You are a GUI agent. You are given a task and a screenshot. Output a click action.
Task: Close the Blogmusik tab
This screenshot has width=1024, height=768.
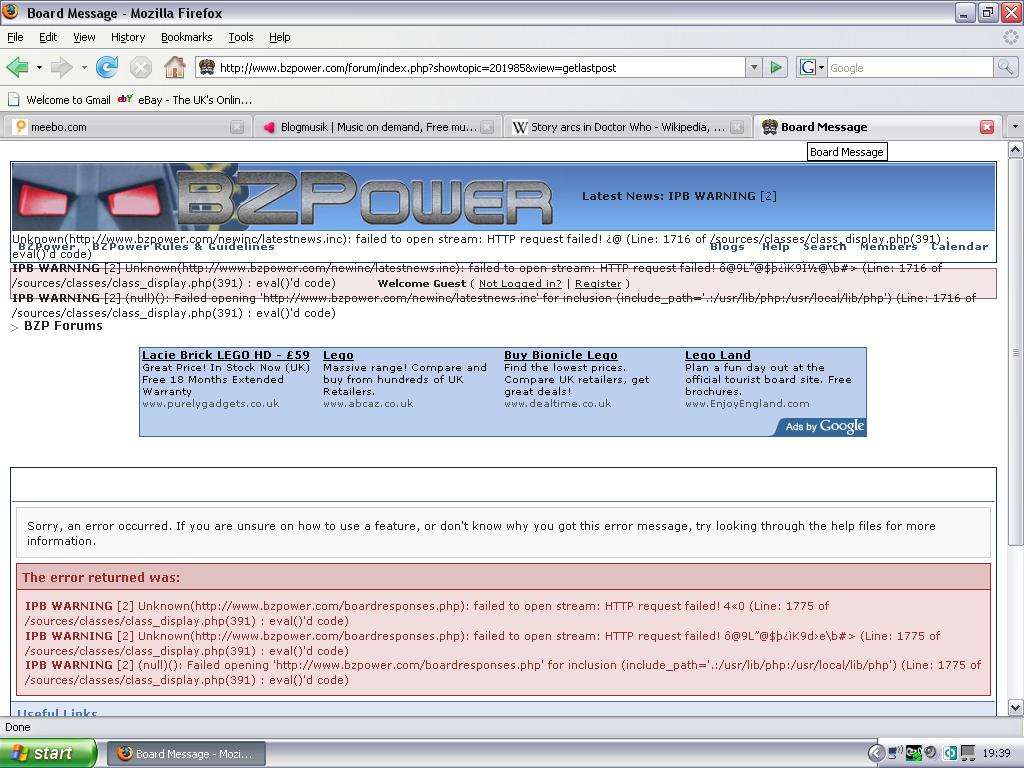pyautogui.click(x=487, y=127)
